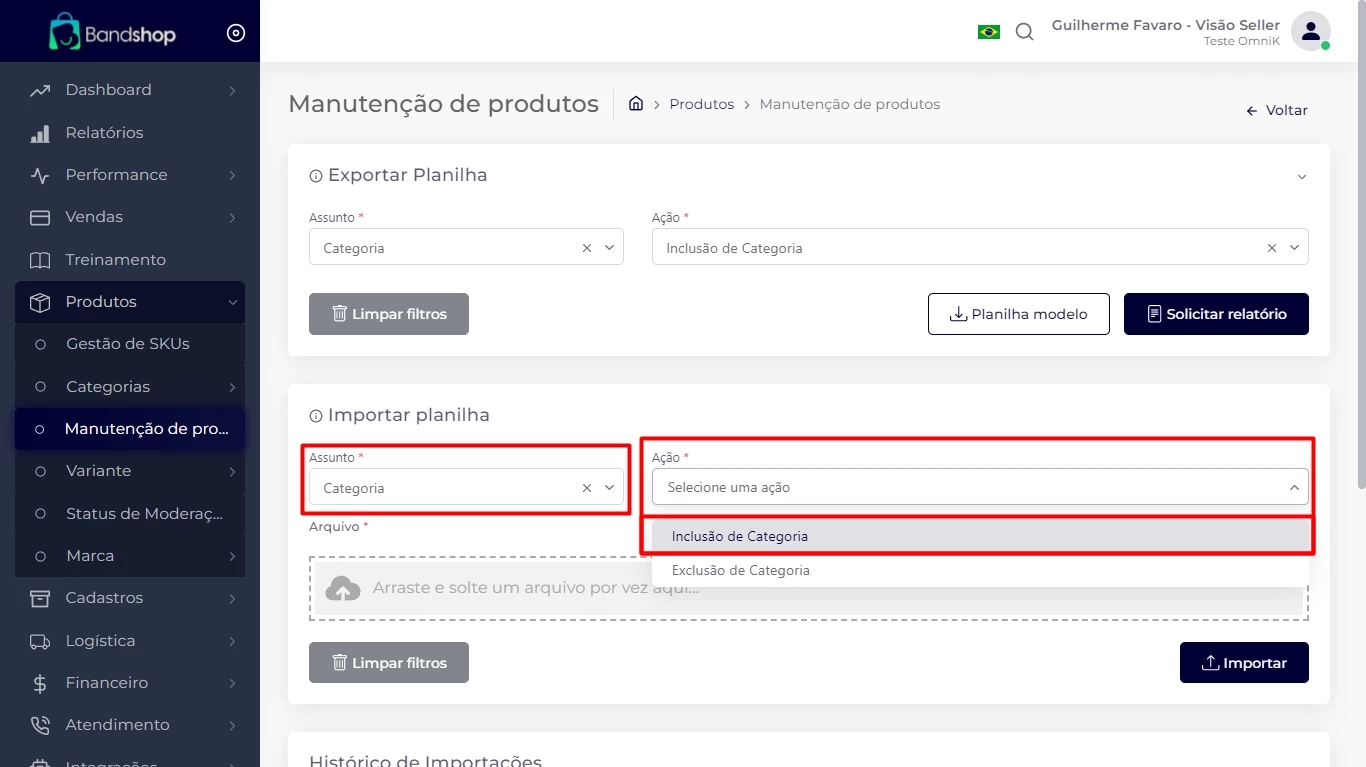The height and width of the screenshot is (767, 1366).
Task: Clear the Ação selection in Exportar Planilha
Action: [x=1271, y=248]
